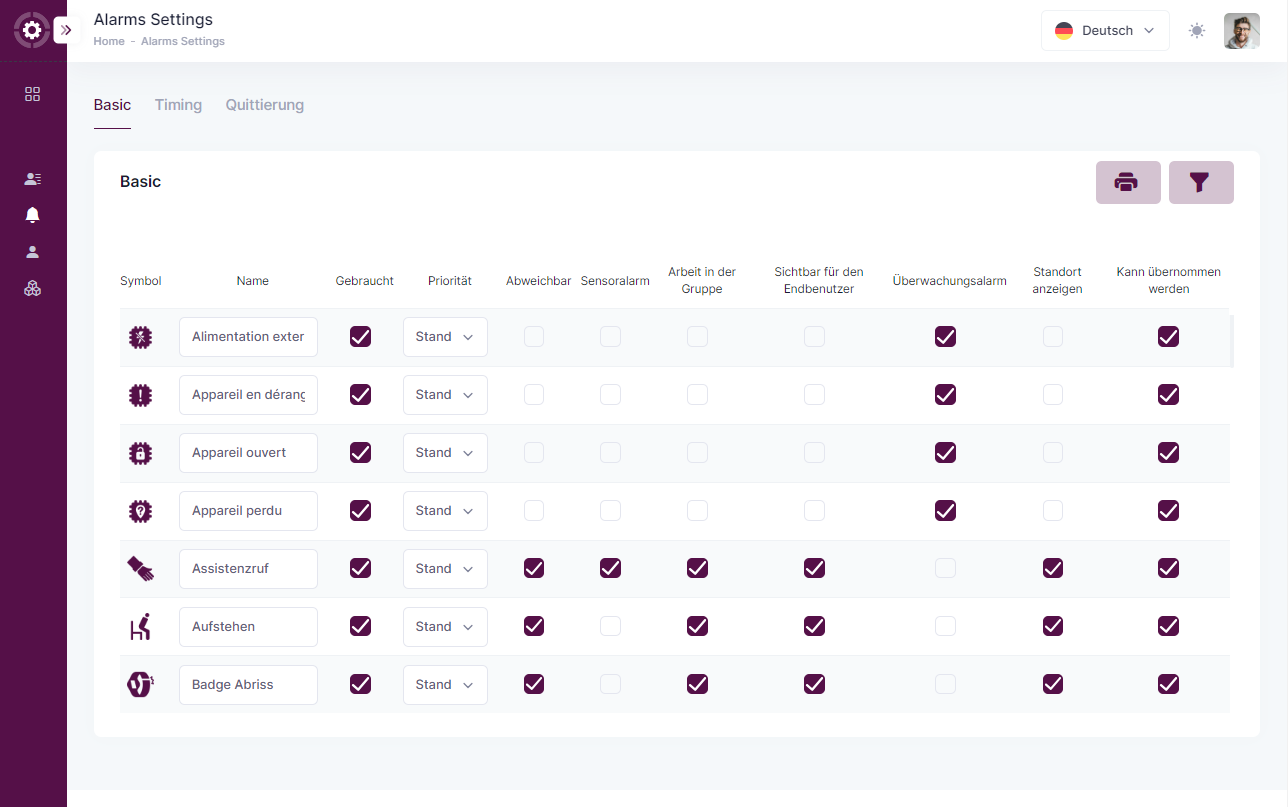Open the alarms bell icon in sidebar
This screenshot has width=1288, height=807.
32,215
